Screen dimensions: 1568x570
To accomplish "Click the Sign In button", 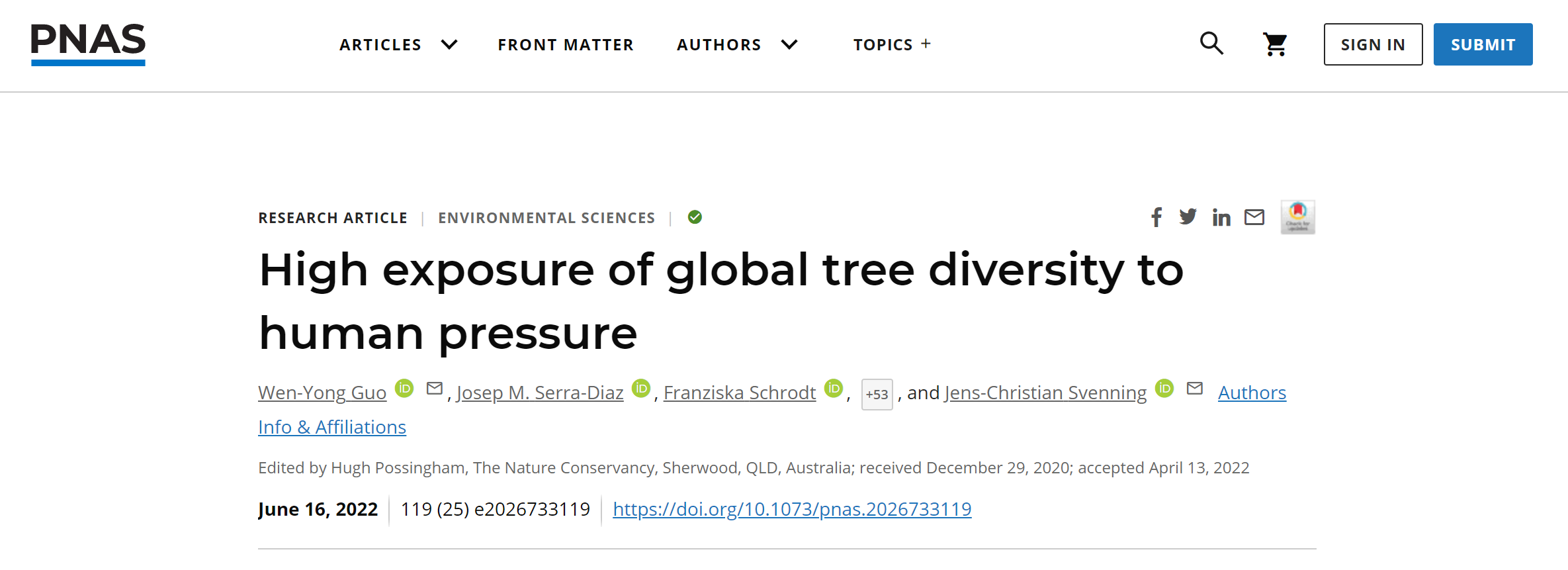I will tap(1373, 44).
